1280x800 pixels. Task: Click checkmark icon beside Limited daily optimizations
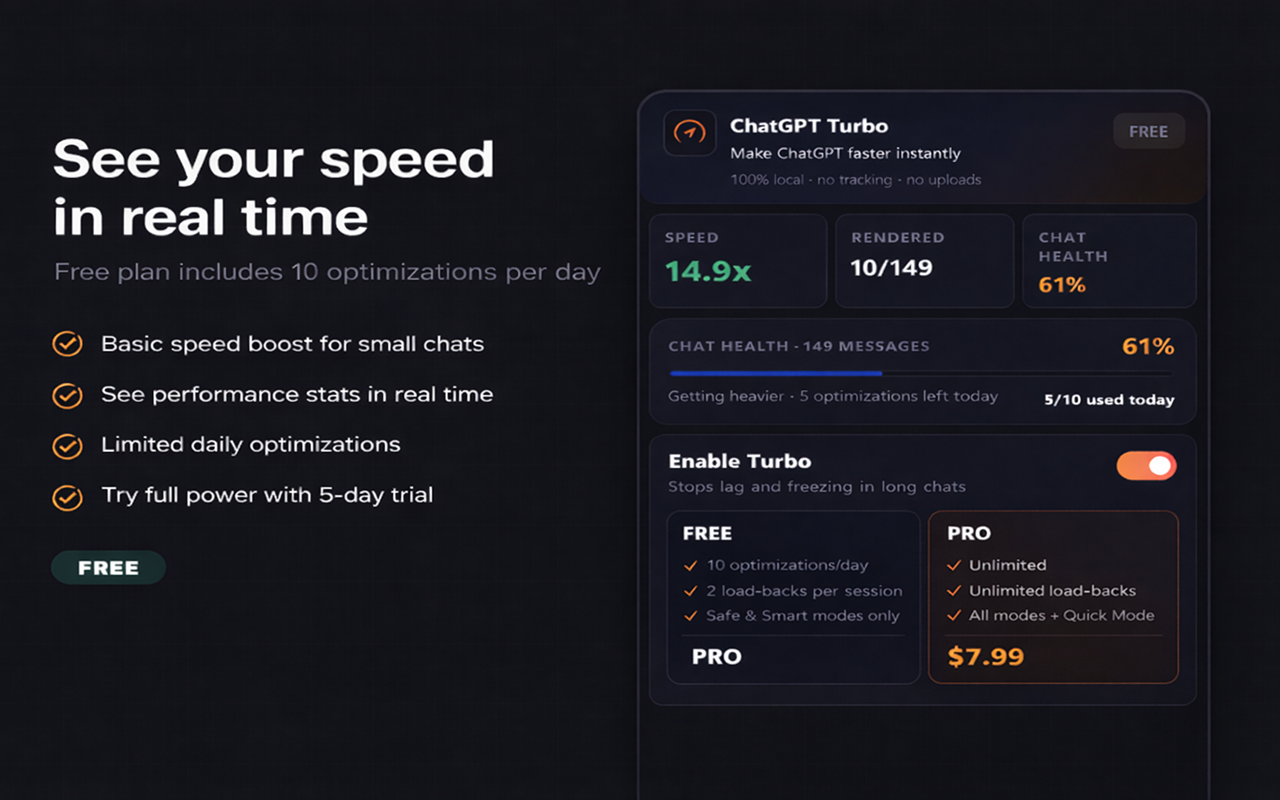point(67,446)
